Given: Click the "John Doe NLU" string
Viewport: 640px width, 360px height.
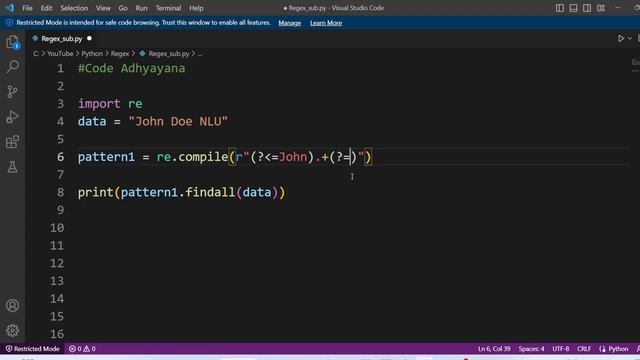Looking at the screenshot, I should click(178, 121).
